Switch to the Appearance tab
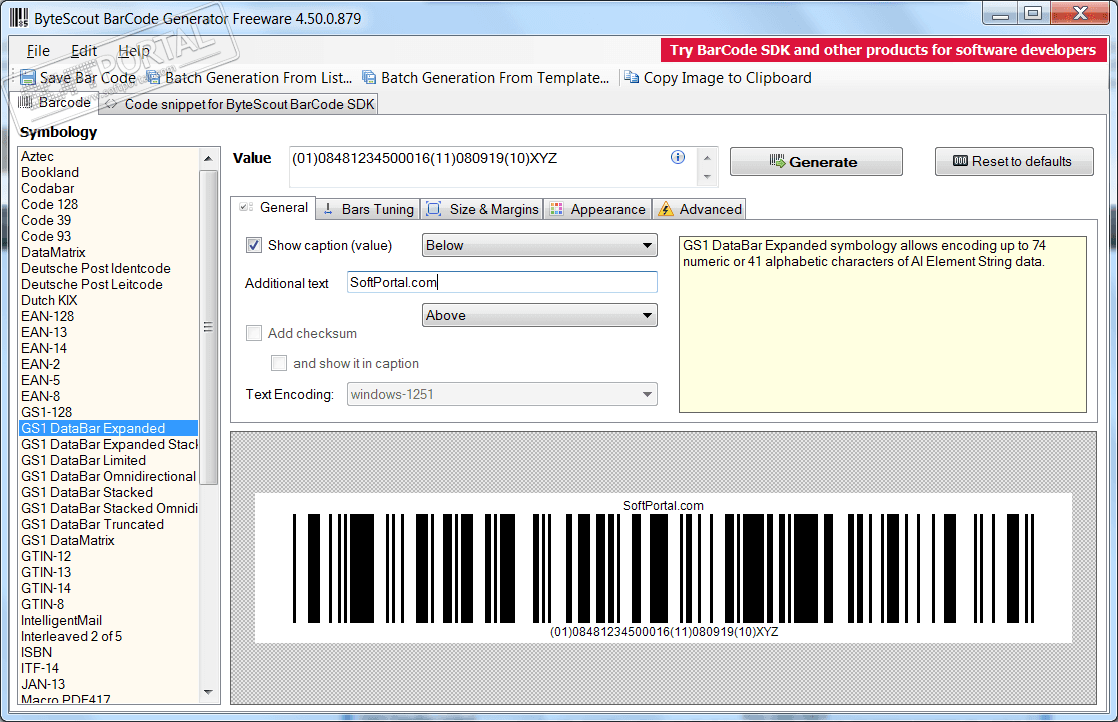The height and width of the screenshot is (722, 1118). (x=598, y=209)
